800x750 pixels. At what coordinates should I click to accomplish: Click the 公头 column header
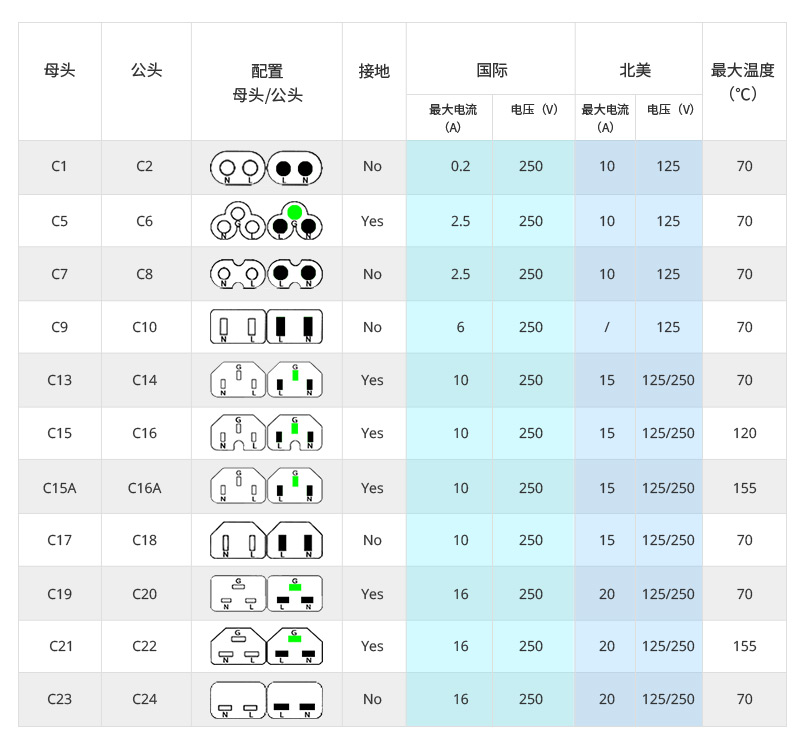click(x=146, y=71)
